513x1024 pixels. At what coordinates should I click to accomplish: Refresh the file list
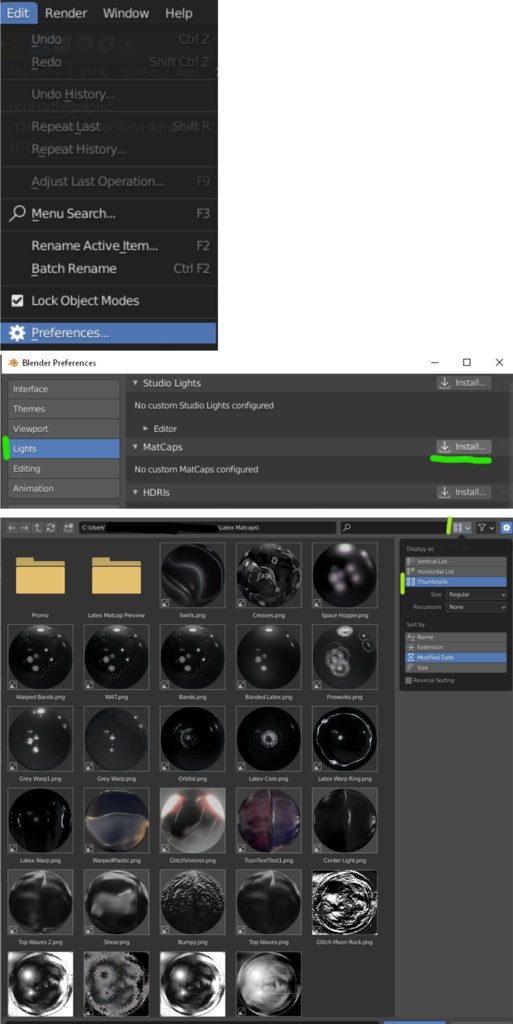(x=50, y=528)
